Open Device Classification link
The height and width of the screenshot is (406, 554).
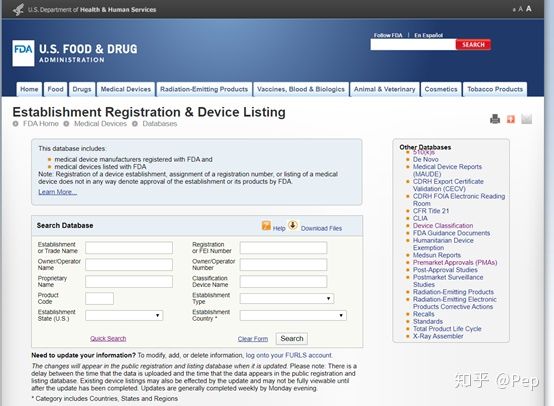[443, 225]
